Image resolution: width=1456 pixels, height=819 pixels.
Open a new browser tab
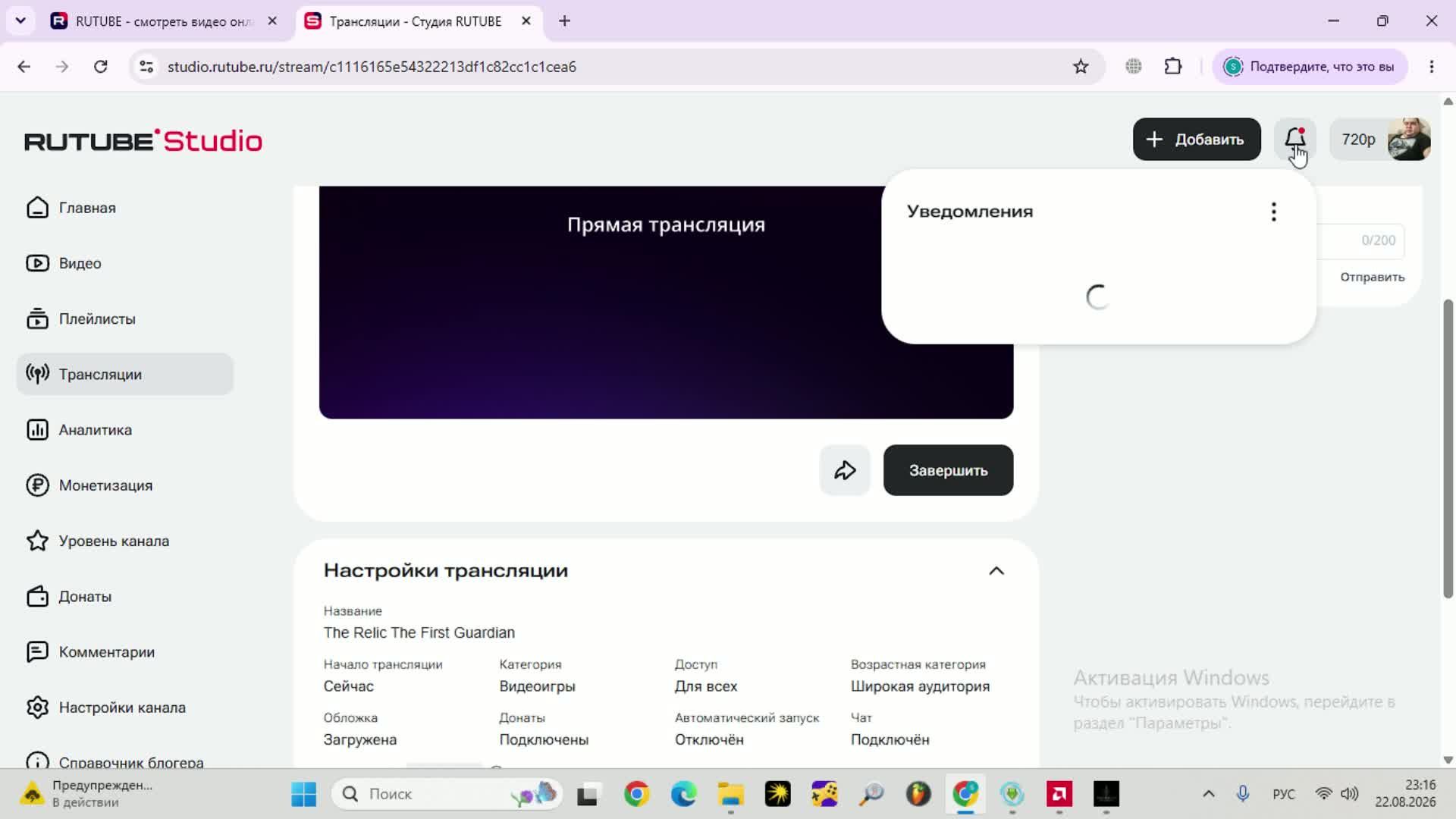coord(564,21)
